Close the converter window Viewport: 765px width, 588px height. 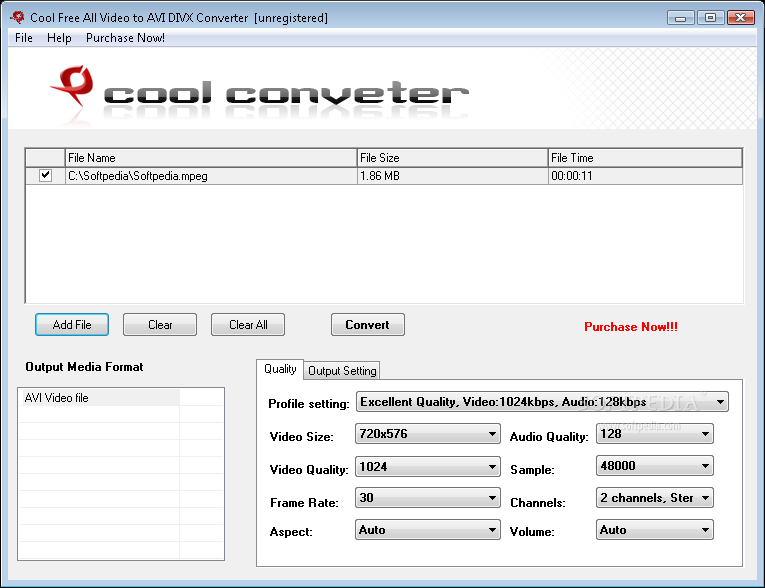click(x=741, y=18)
